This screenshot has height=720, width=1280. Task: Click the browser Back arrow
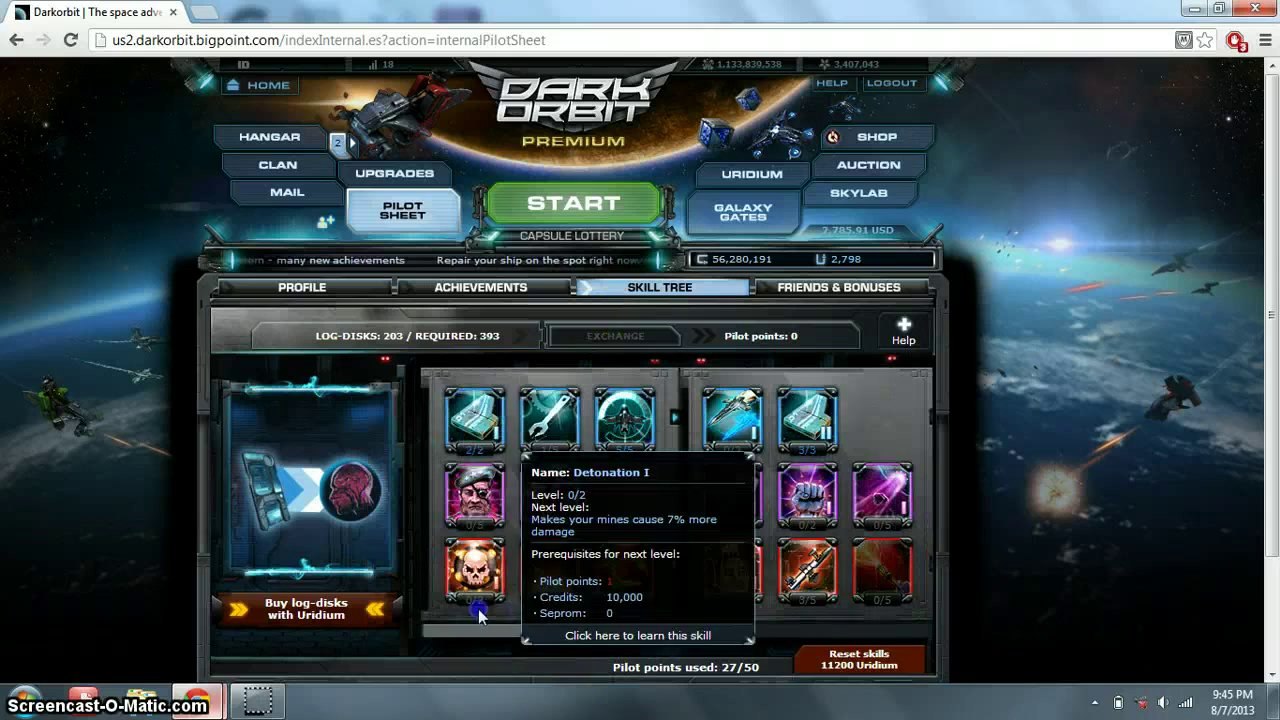16,40
